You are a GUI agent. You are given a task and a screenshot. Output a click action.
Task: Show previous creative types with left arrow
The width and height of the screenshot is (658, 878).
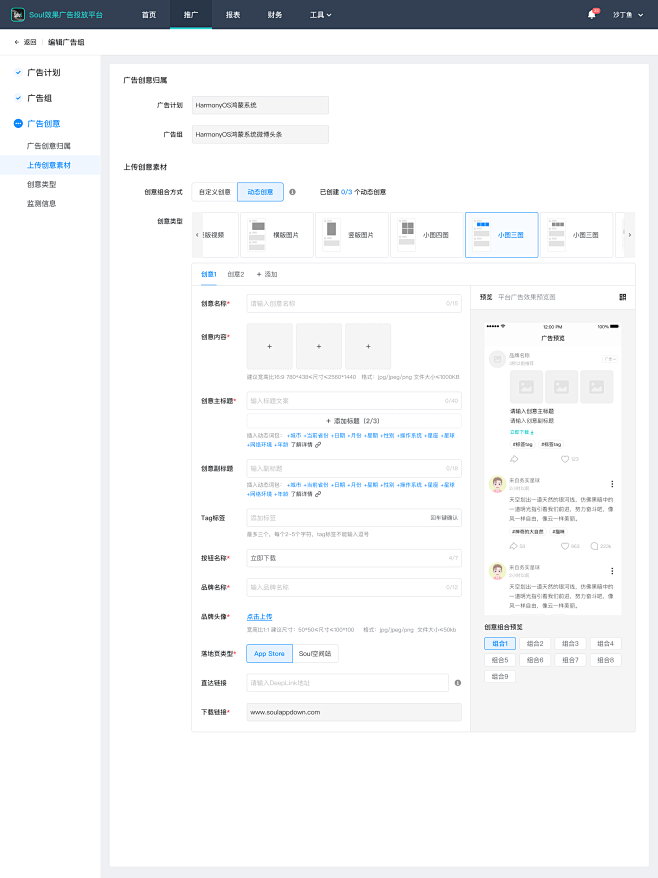point(197,235)
